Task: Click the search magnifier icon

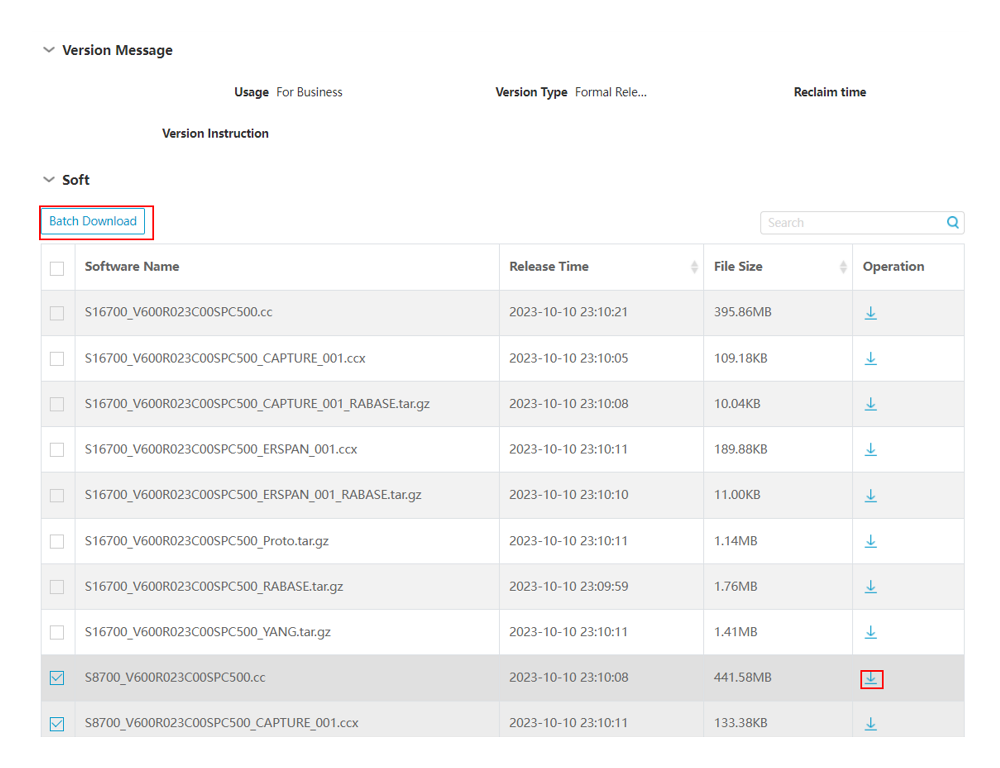Action: pyautogui.click(x=951, y=222)
